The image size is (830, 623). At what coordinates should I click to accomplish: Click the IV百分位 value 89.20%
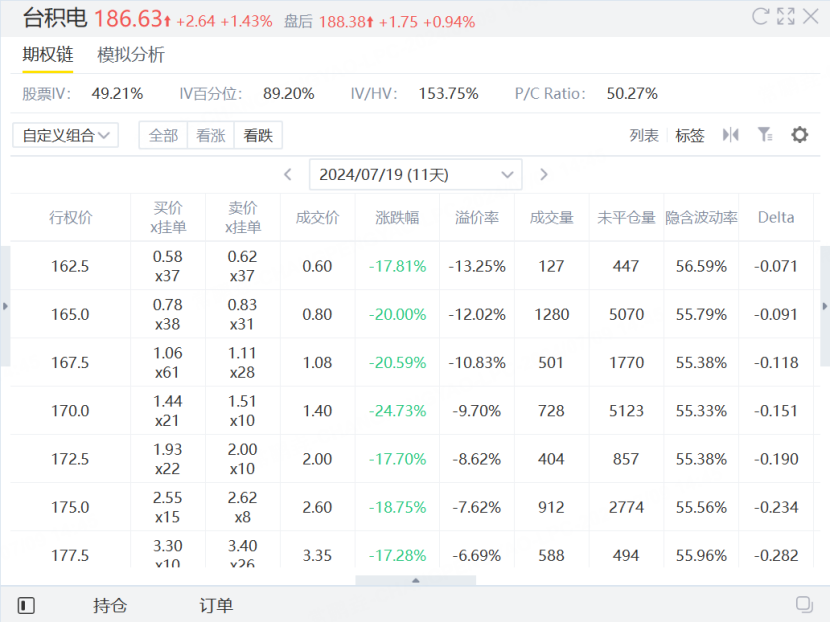[x=288, y=94]
